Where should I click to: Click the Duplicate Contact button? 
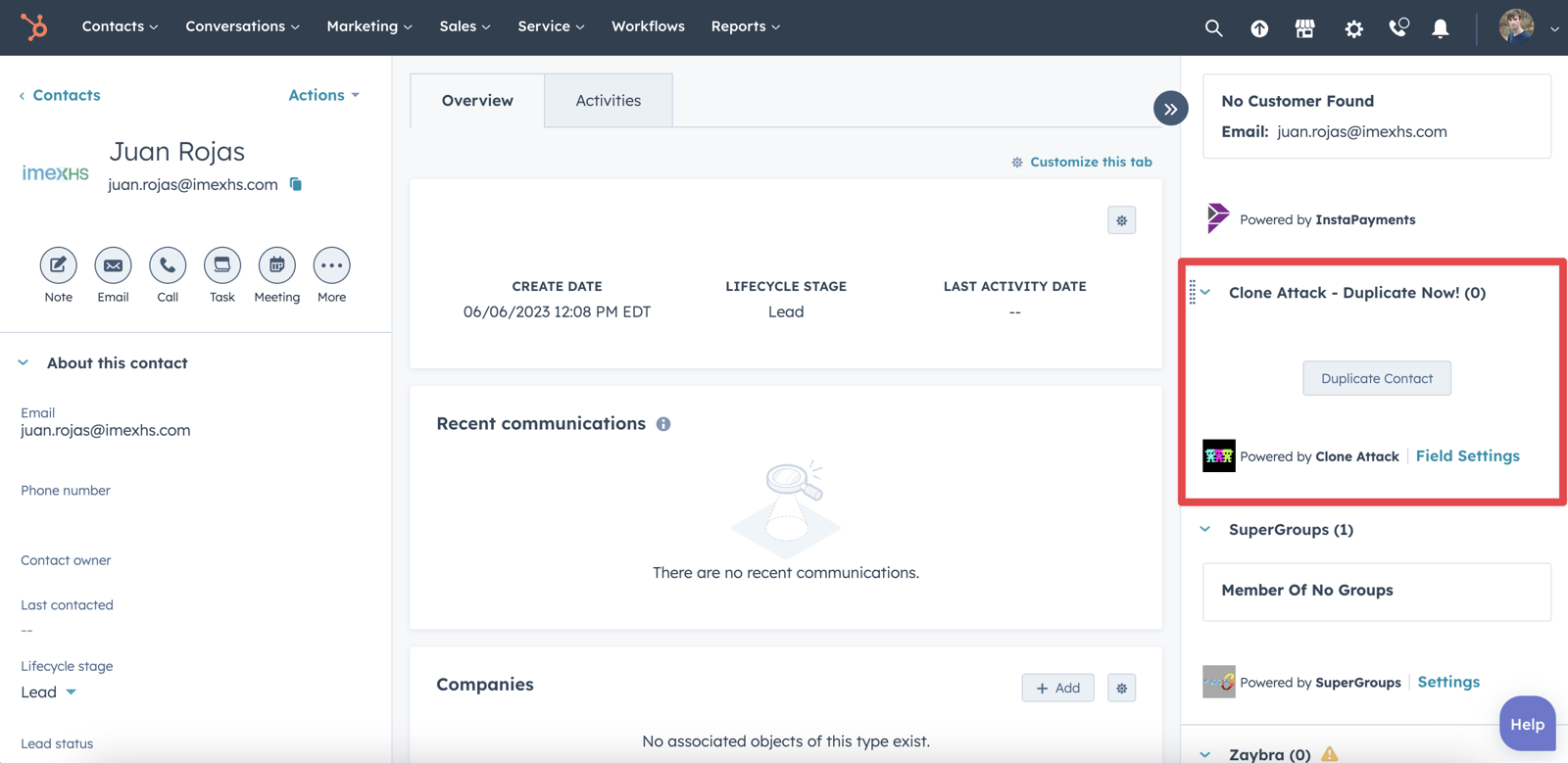[x=1376, y=378]
